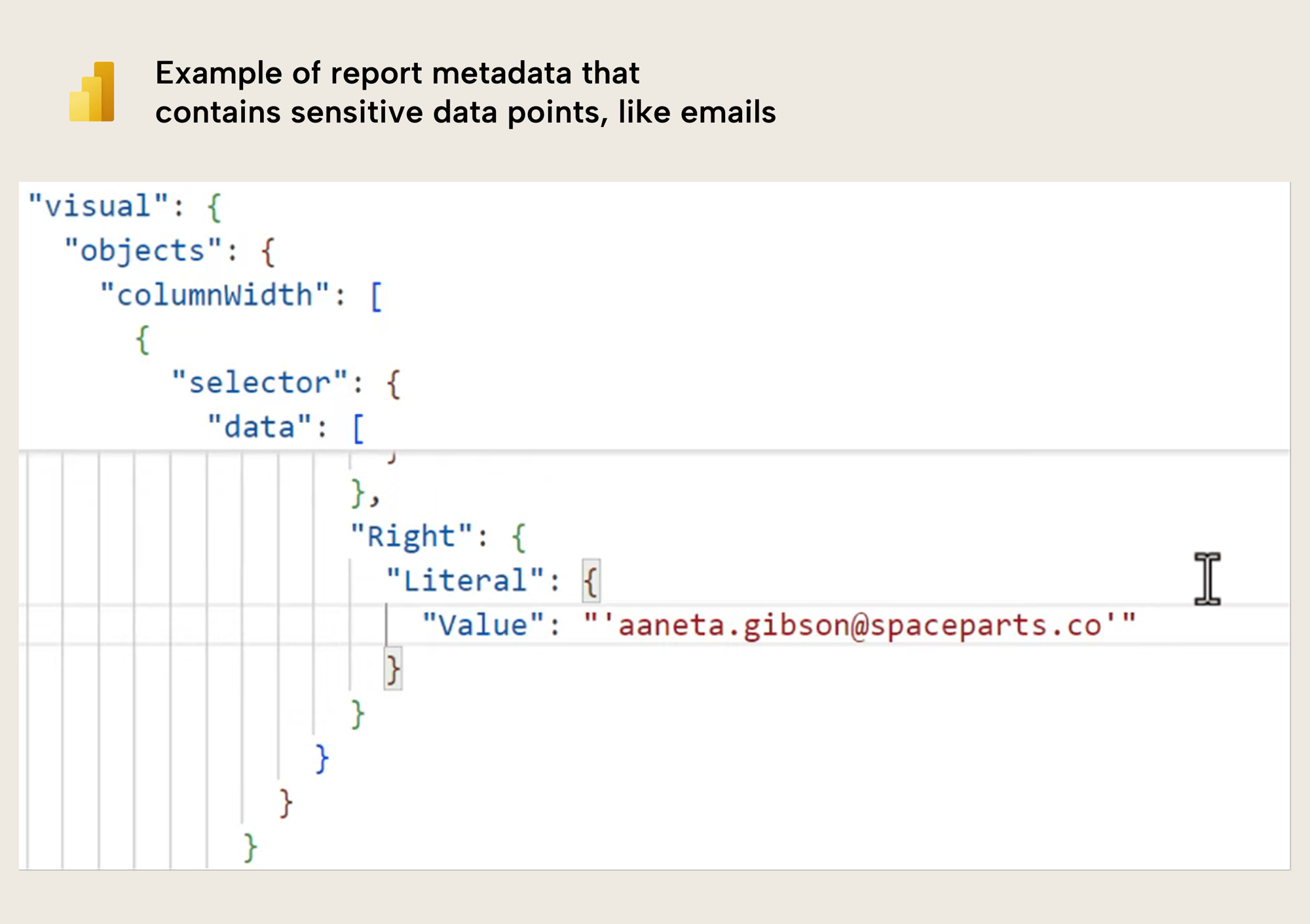This screenshot has width=1310, height=924.
Task: Click the "objects" key in the code
Action: point(143,251)
